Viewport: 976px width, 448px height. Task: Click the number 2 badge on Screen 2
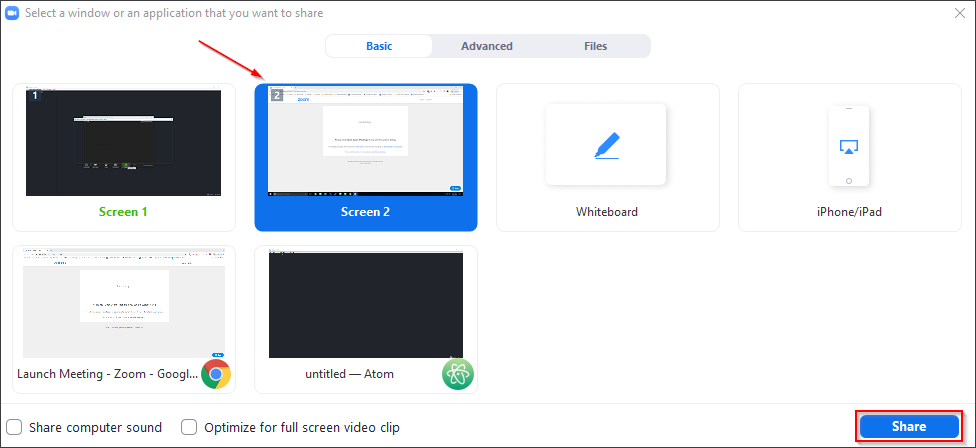click(277, 96)
